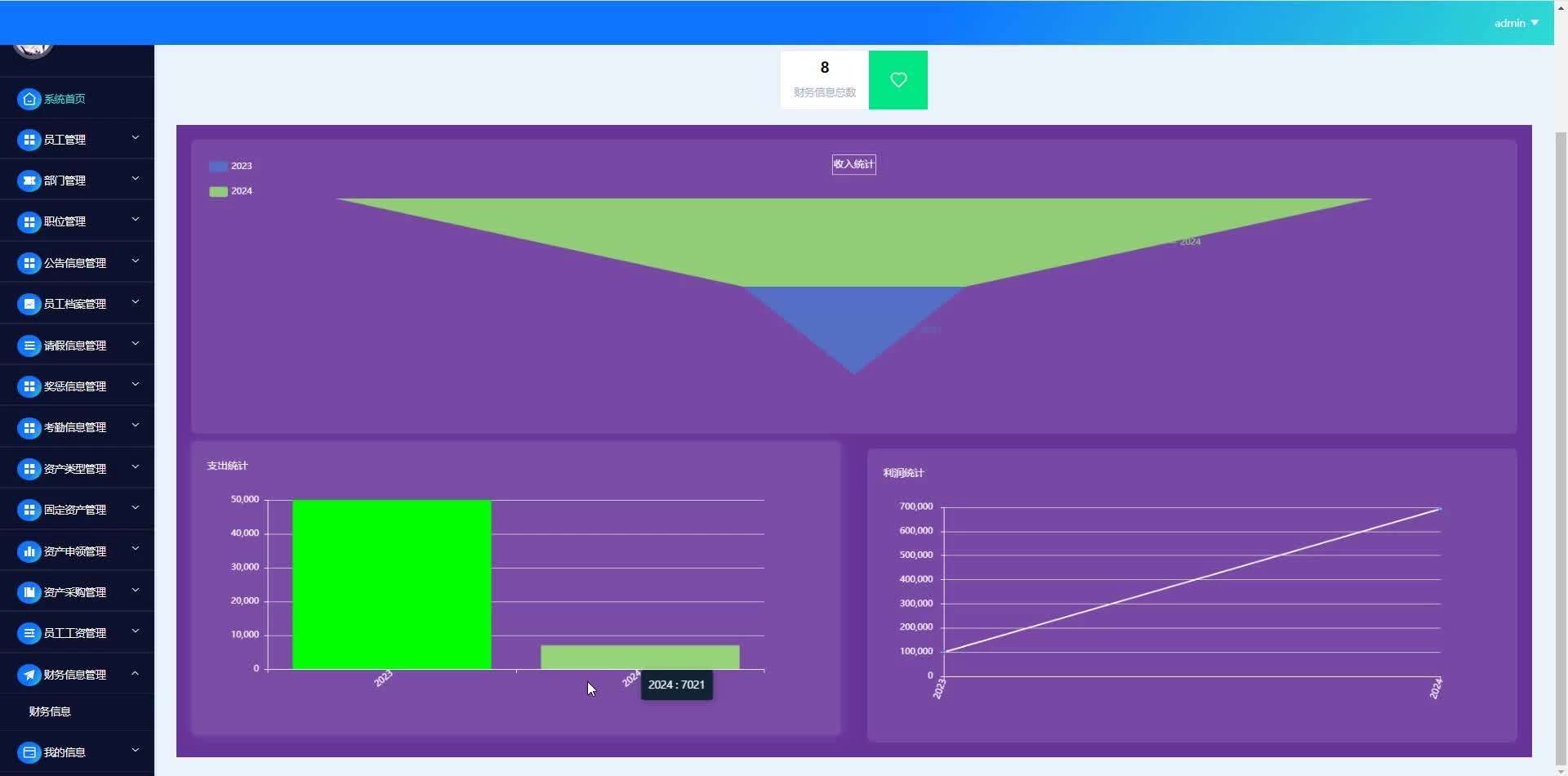Click the list icon beside 请假信息管理
Viewport: 1568px width, 776px height.
click(x=29, y=346)
